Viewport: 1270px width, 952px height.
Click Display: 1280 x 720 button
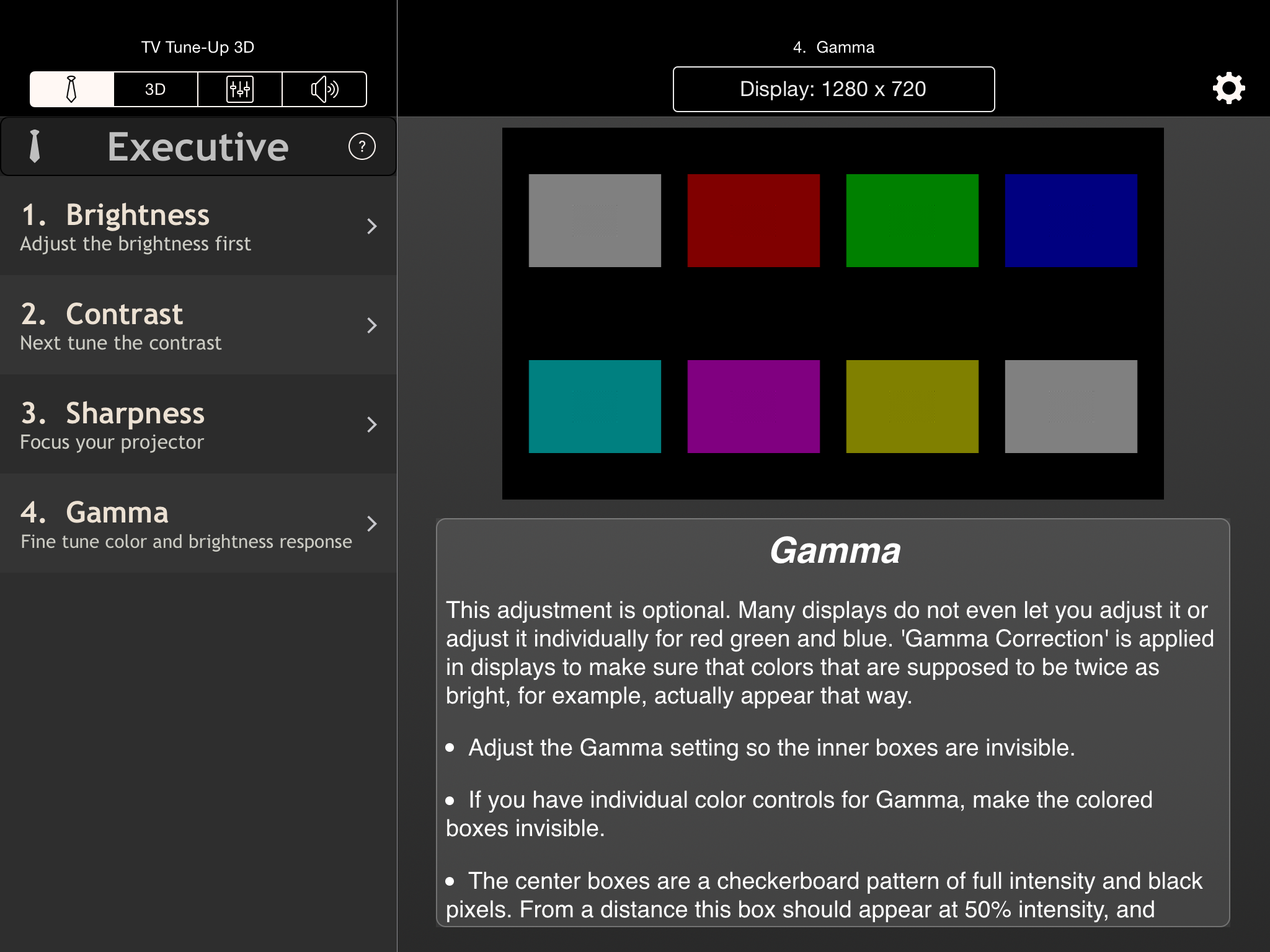(x=833, y=89)
